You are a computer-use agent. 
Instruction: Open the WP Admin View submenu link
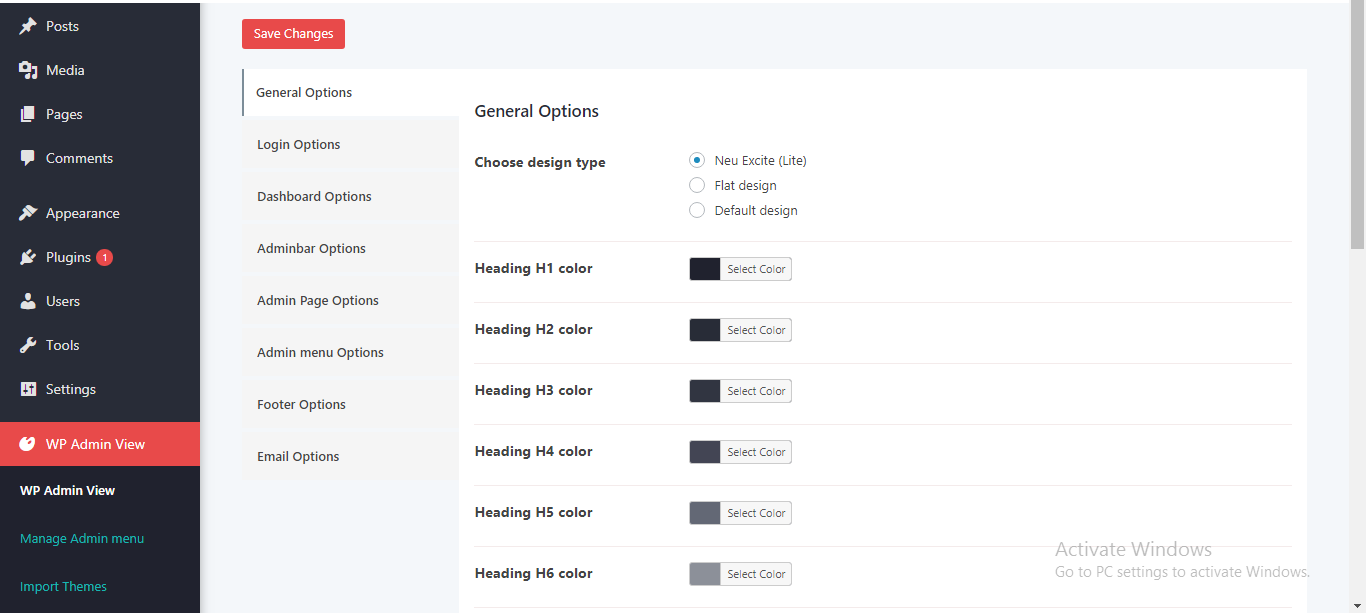[x=67, y=490]
